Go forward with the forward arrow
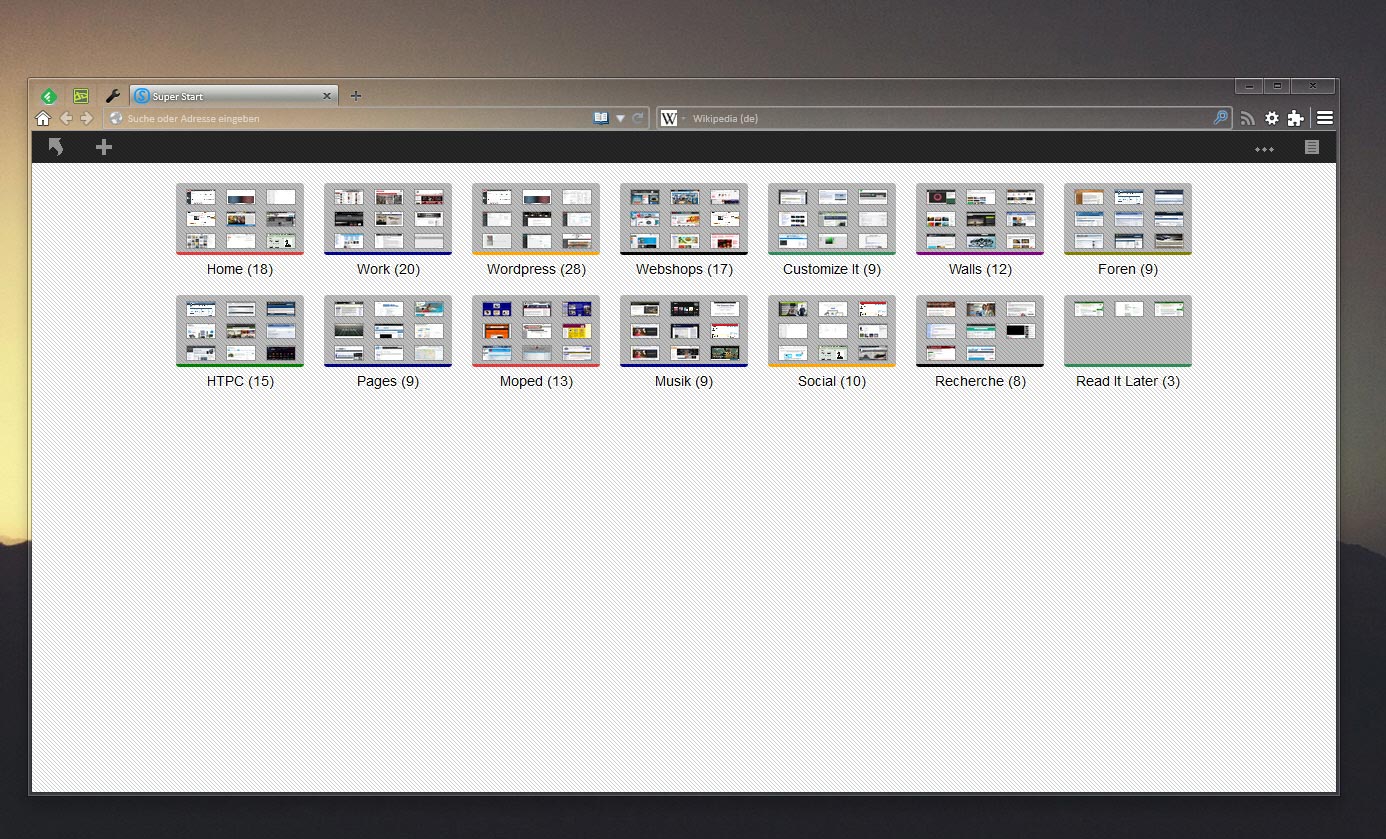1386x839 pixels. (x=86, y=118)
